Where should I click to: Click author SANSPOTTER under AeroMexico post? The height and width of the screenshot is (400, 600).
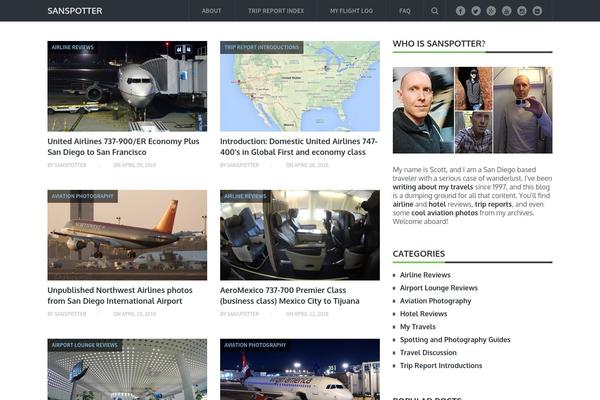click(x=243, y=314)
